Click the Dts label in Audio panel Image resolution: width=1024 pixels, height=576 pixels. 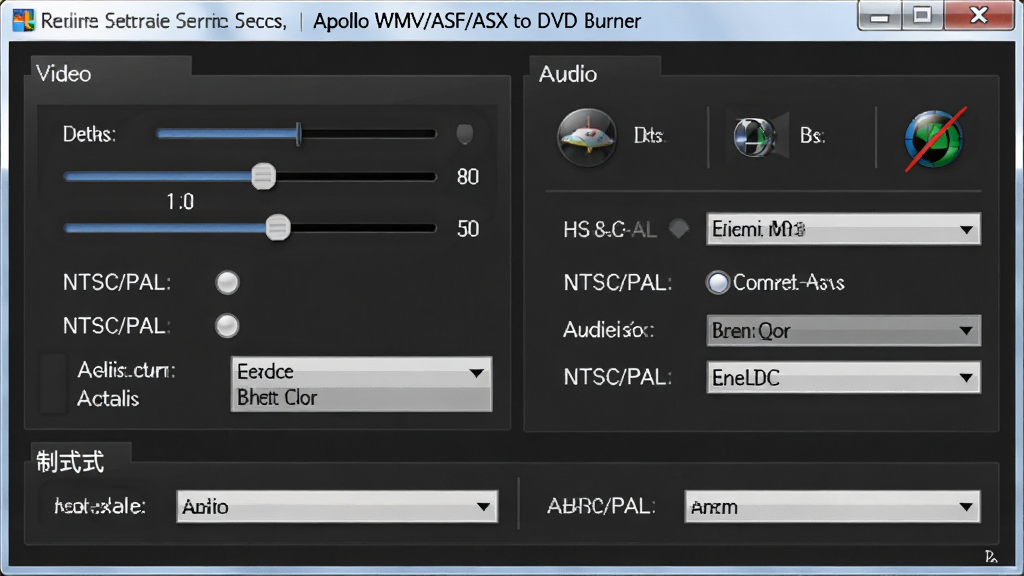tap(648, 136)
